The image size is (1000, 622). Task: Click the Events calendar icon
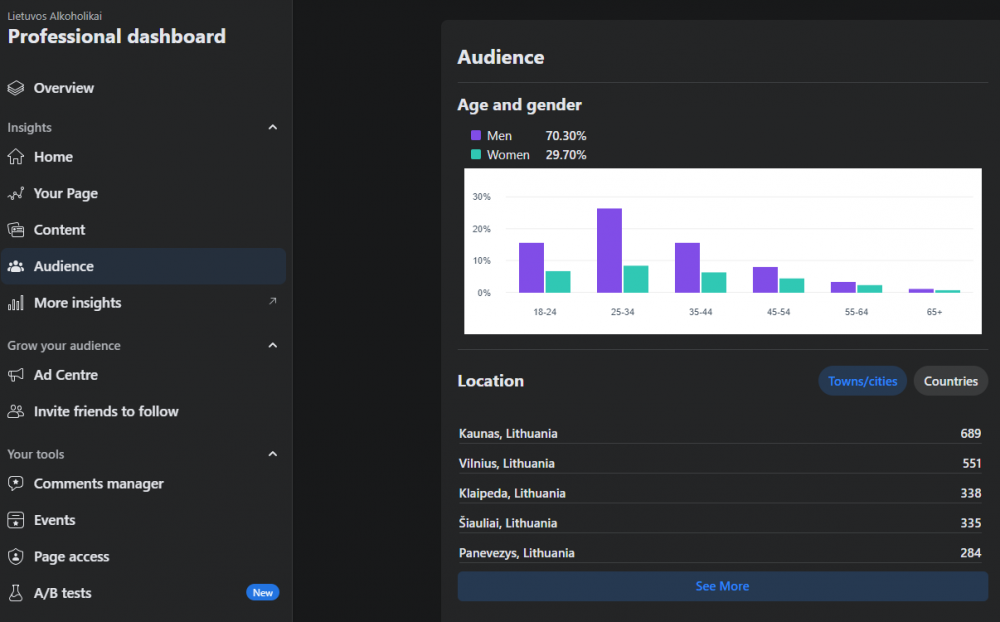point(16,520)
